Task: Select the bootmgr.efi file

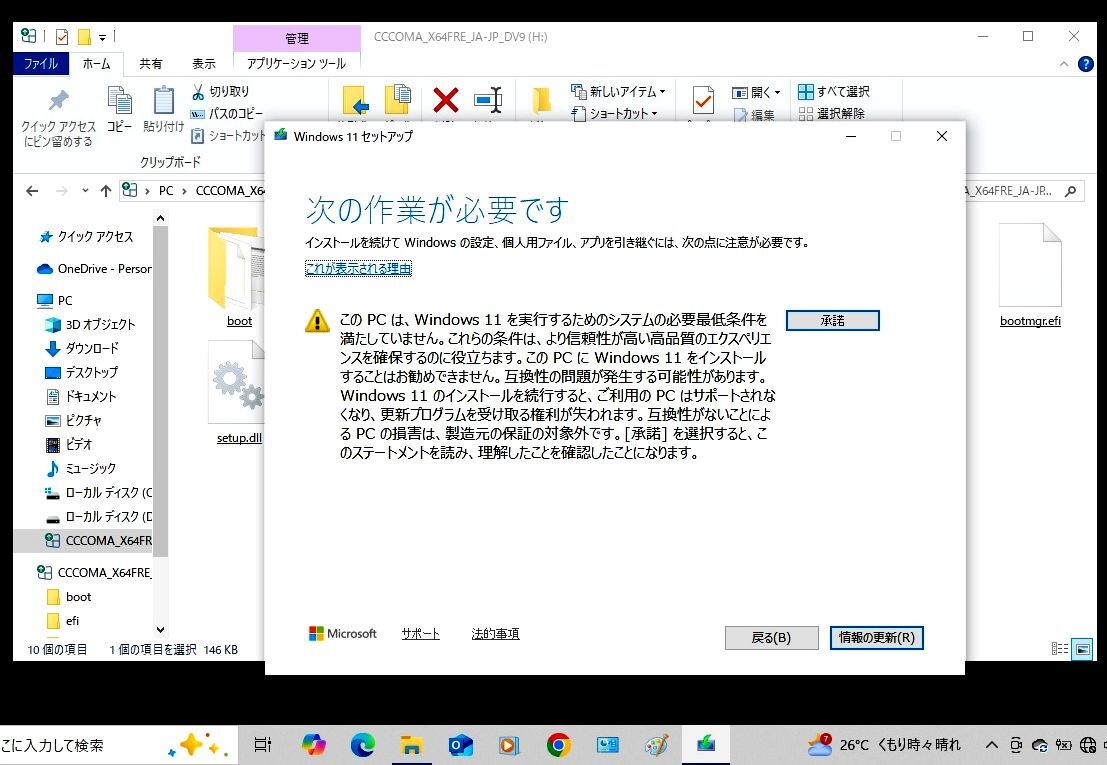Action: pos(1031,276)
